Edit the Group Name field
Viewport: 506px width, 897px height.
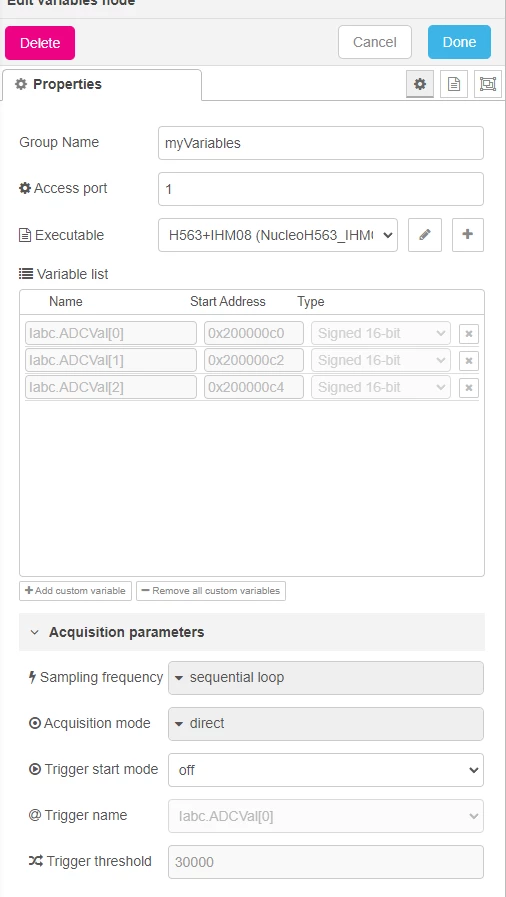click(x=321, y=143)
